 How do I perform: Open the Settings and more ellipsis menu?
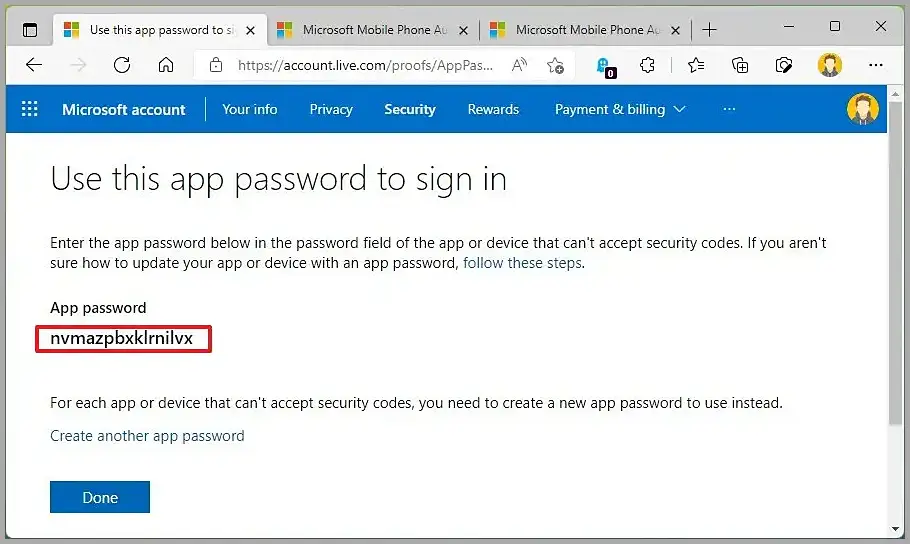coord(876,65)
